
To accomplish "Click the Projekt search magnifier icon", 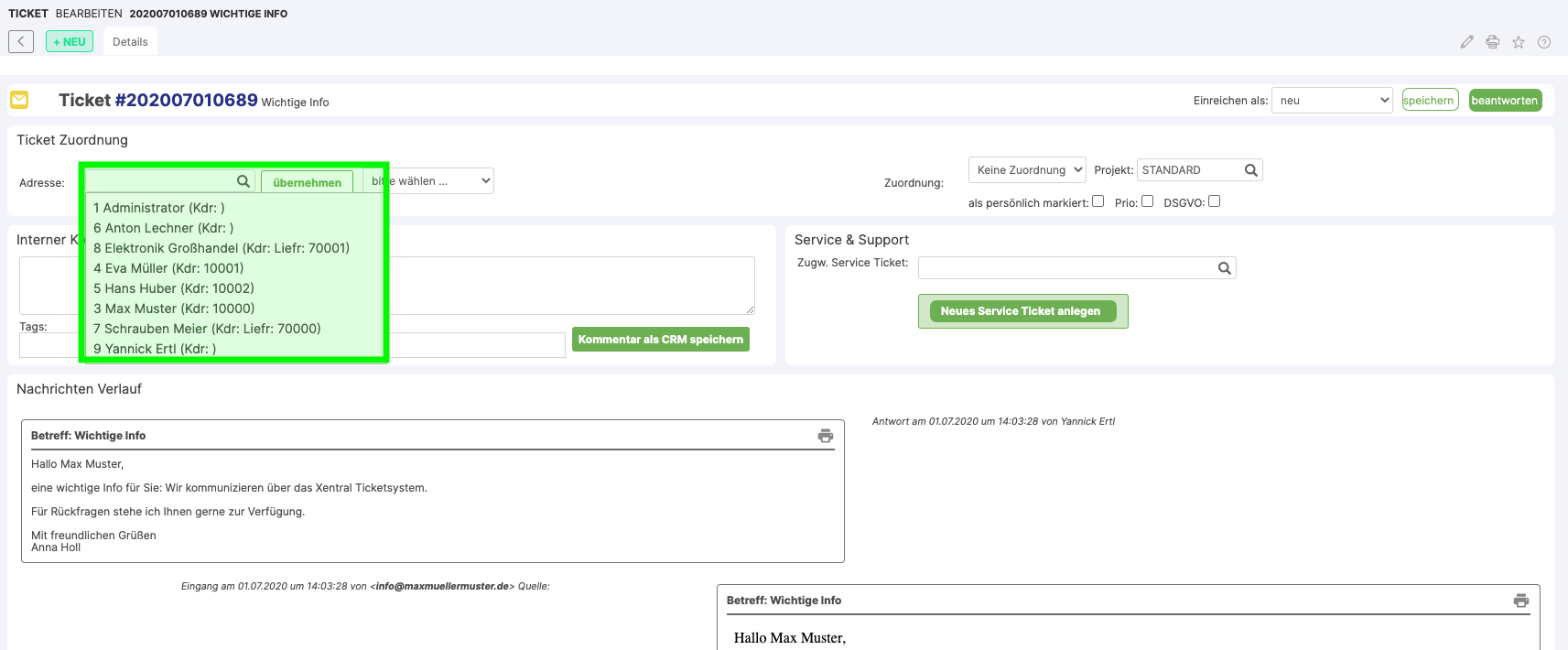I will coord(1250,170).
